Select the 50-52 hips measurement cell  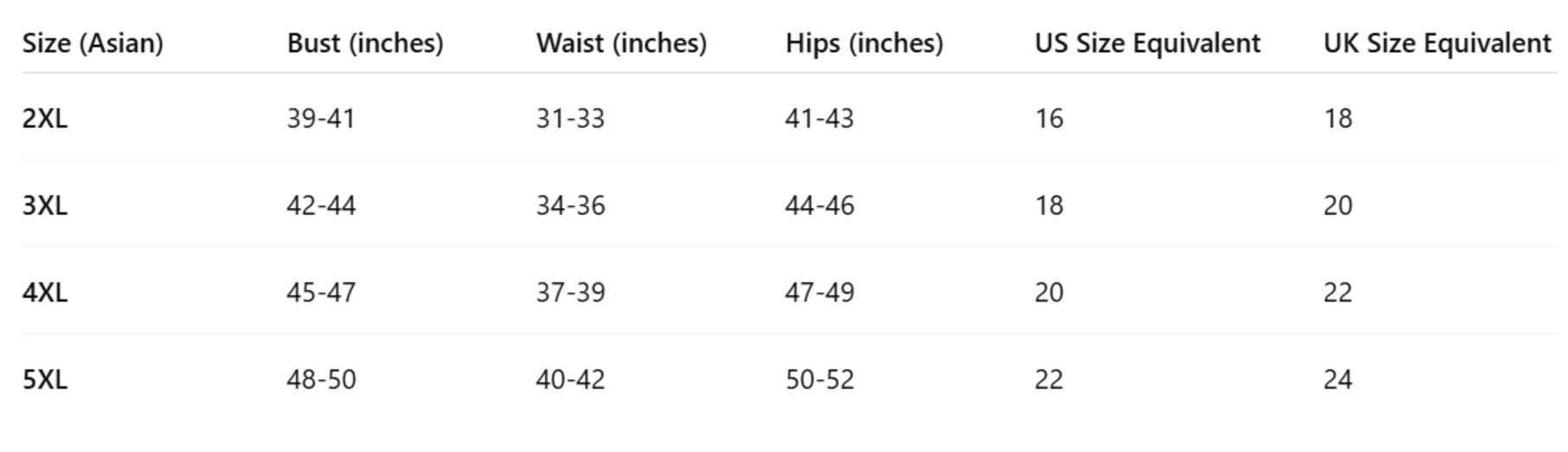point(819,380)
